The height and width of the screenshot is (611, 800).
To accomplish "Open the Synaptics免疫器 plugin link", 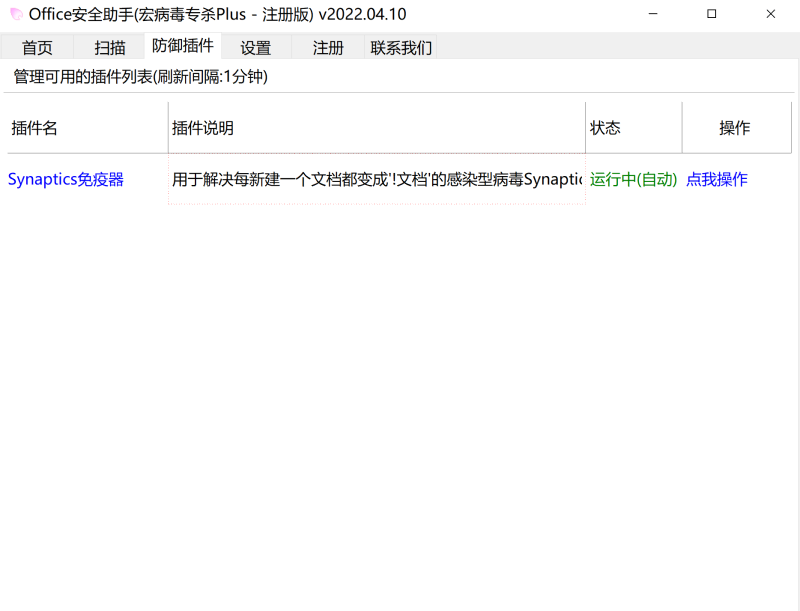I will pos(66,180).
